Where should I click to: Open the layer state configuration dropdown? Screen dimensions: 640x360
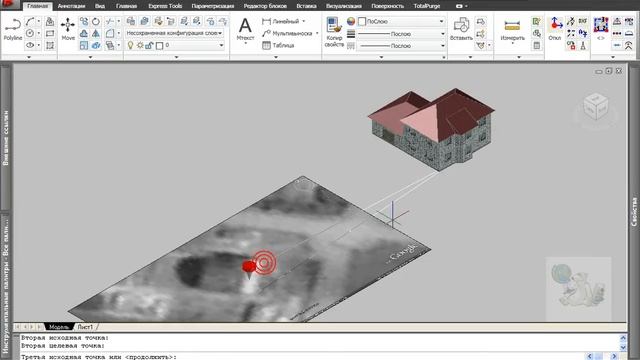[175, 33]
